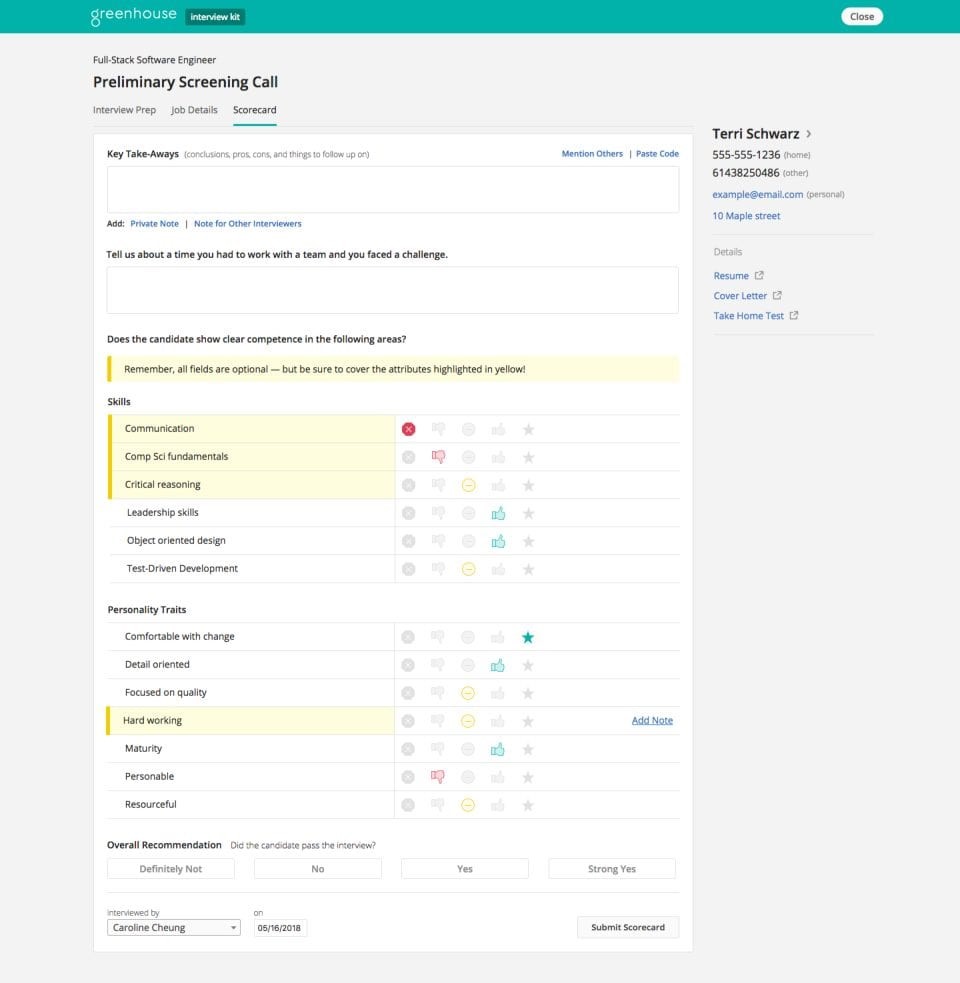
Task: Switch to the Interview Prep tab
Action: [124, 110]
